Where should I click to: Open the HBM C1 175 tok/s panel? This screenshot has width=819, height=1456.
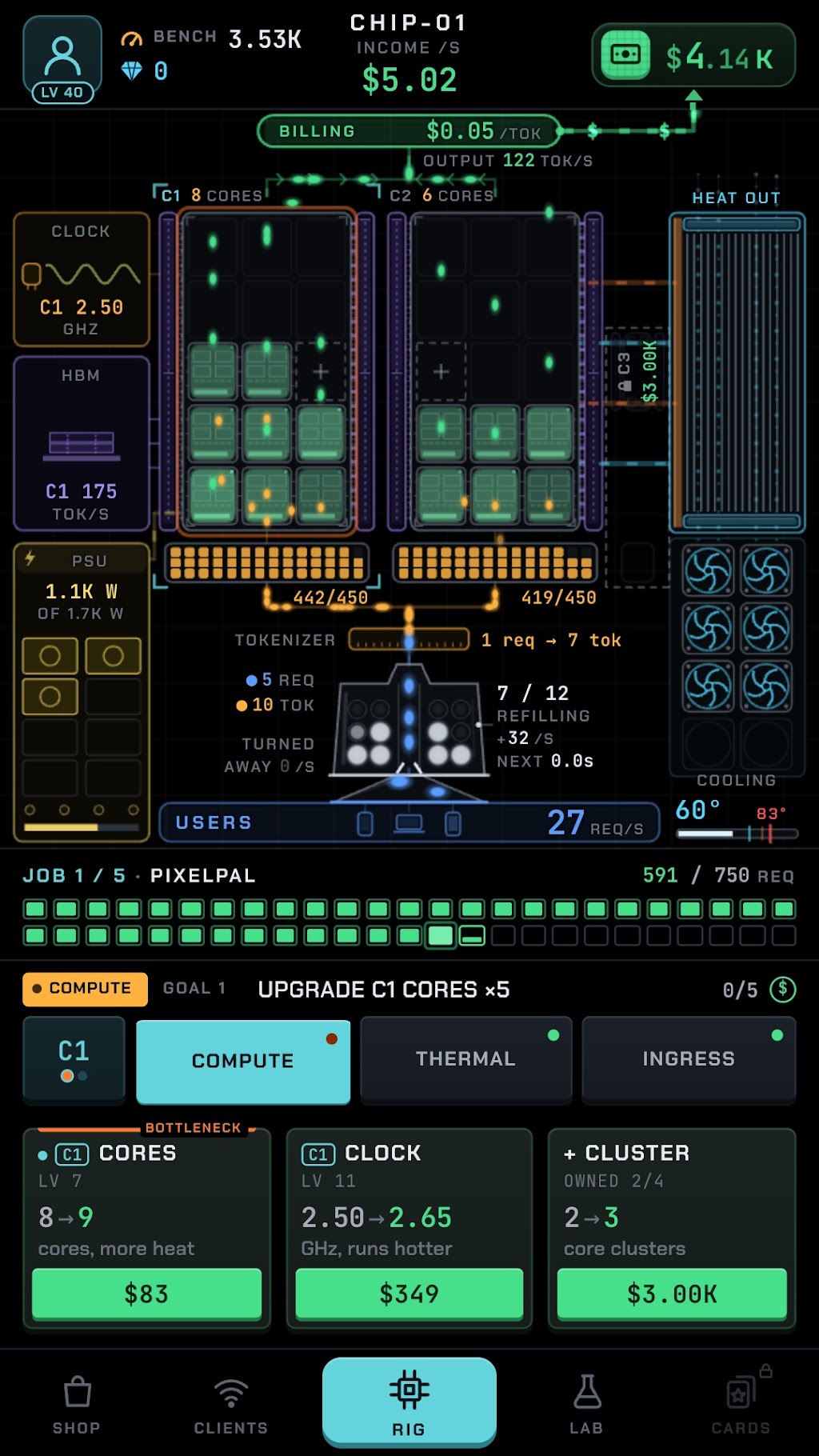coord(82,444)
